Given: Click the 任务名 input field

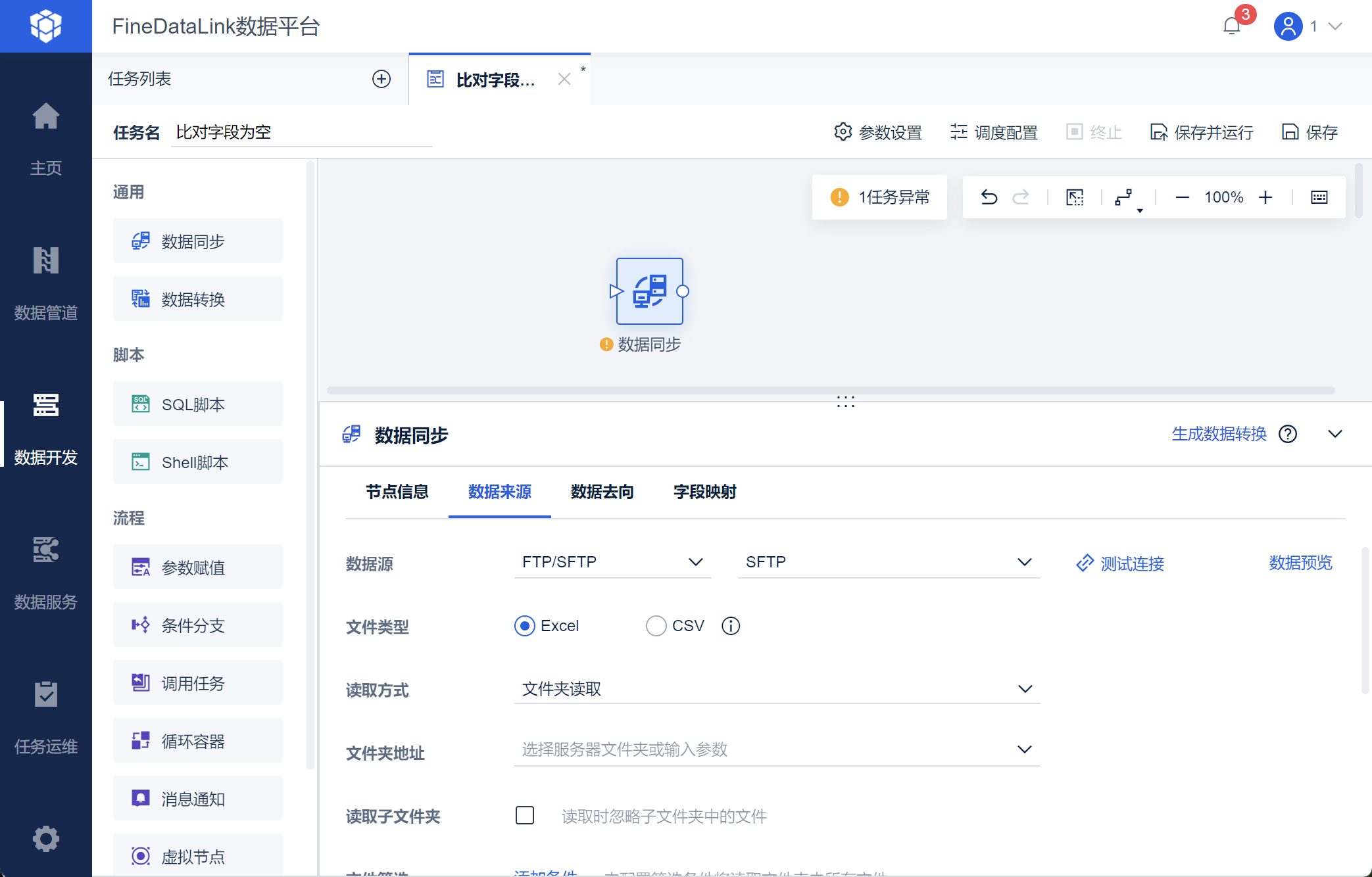Looking at the screenshot, I should click(x=301, y=133).
